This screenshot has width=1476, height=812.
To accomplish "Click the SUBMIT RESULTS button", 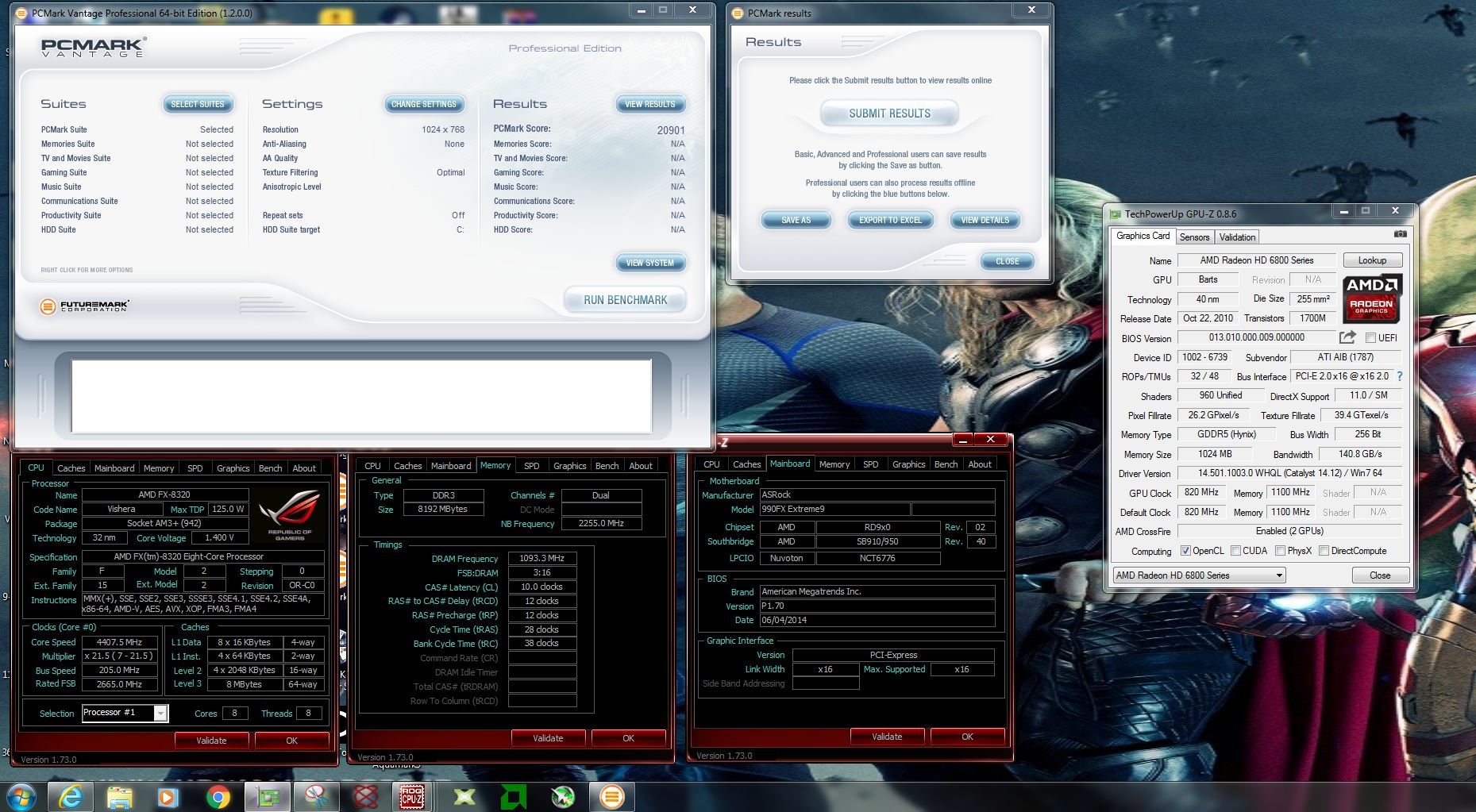I will pyautogui.click(x=889, y=114).
